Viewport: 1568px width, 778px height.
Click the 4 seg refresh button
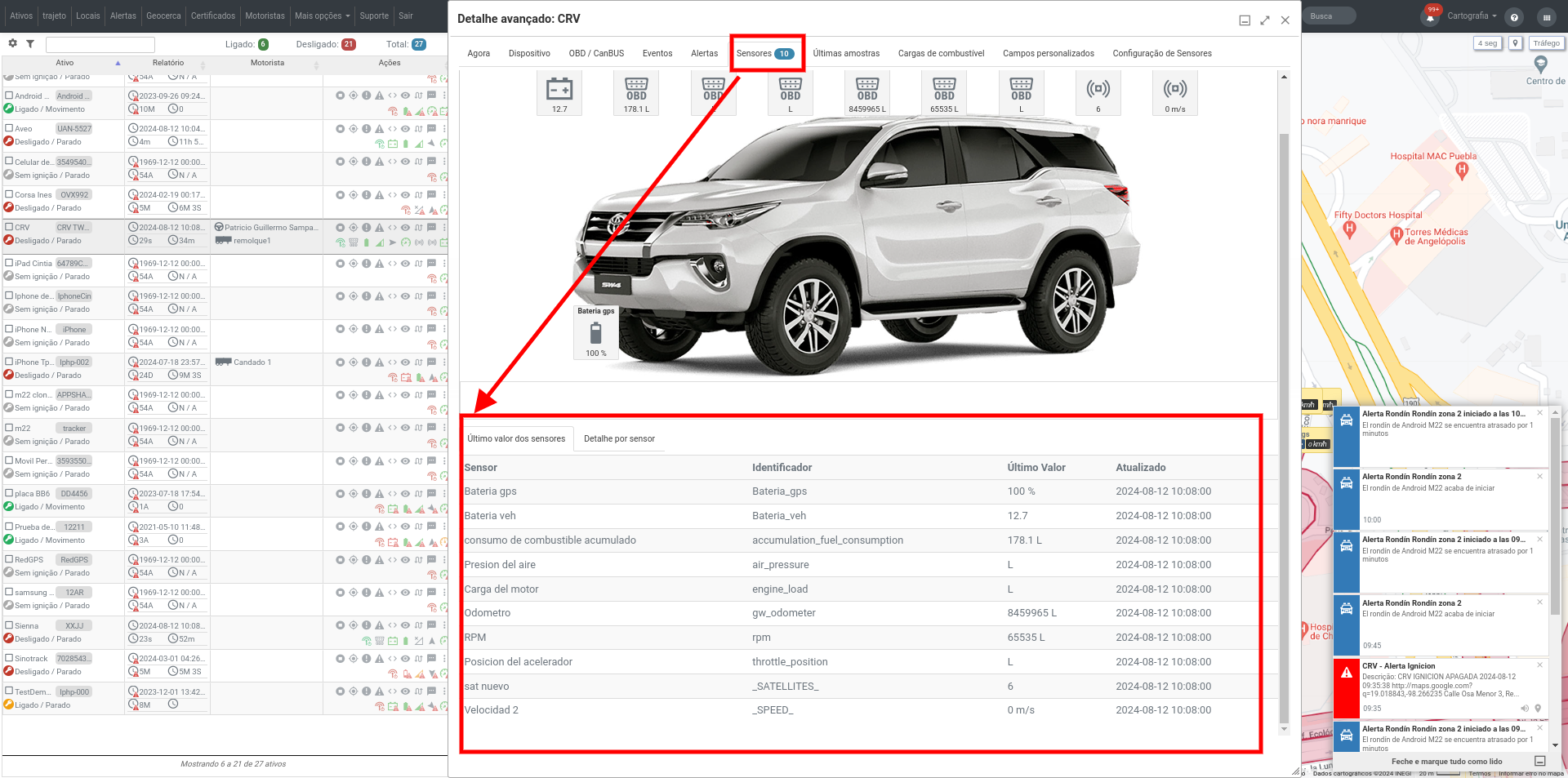coord(1487,43)
